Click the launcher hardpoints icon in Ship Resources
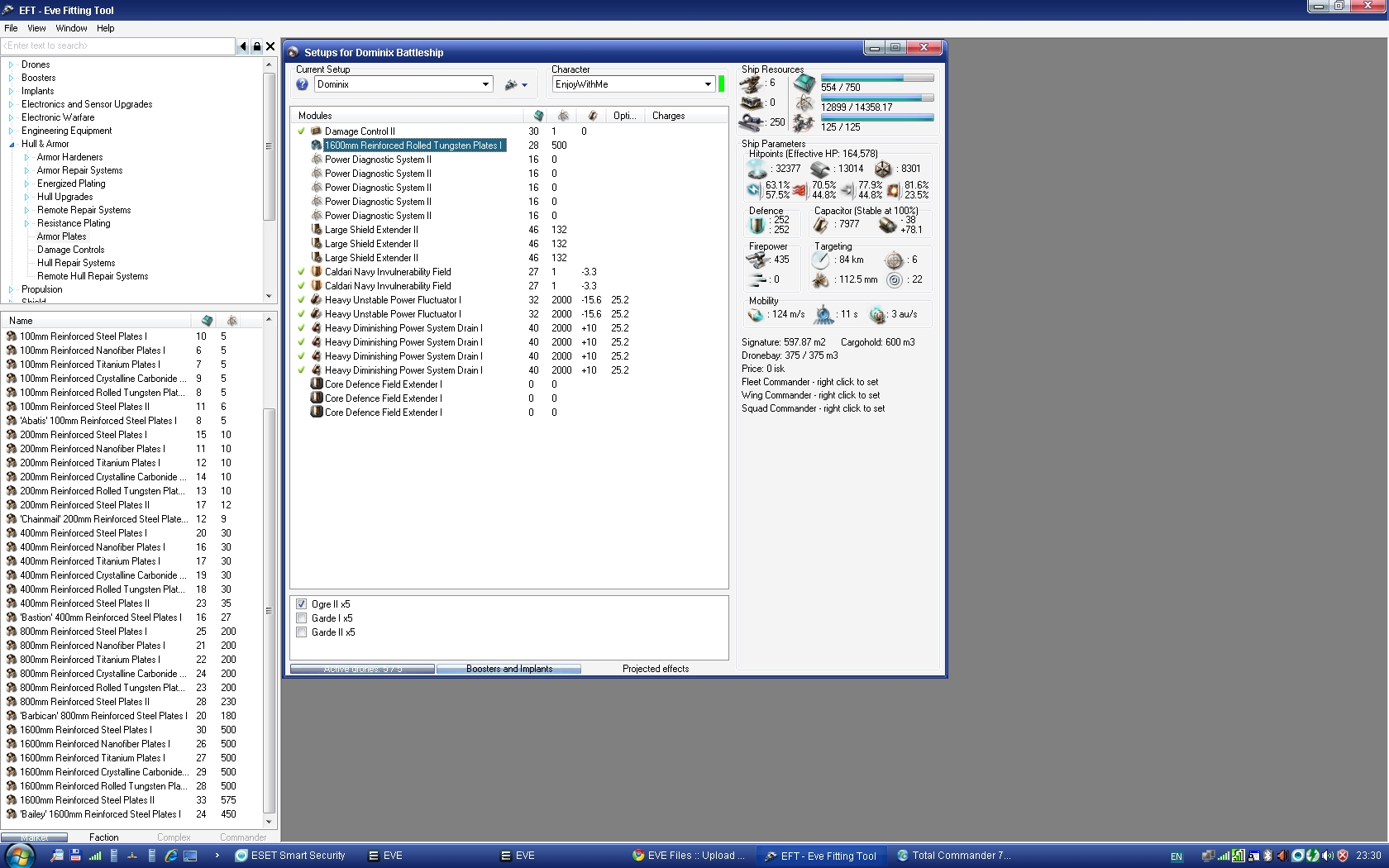 752,103
